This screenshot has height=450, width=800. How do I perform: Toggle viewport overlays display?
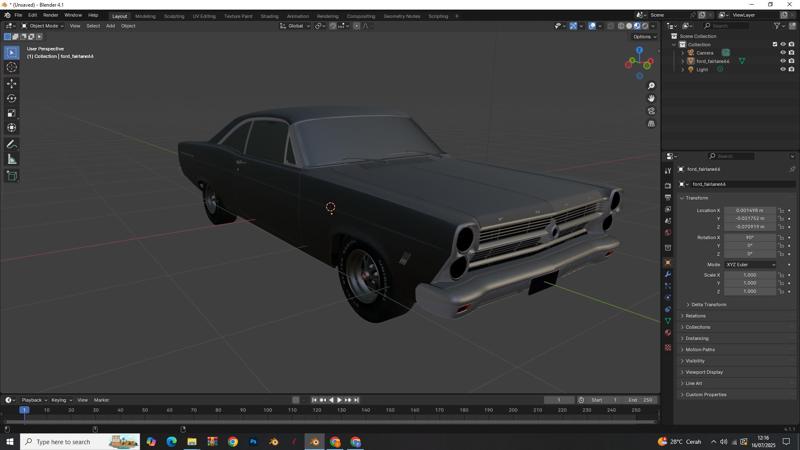[x=592, y=26]
